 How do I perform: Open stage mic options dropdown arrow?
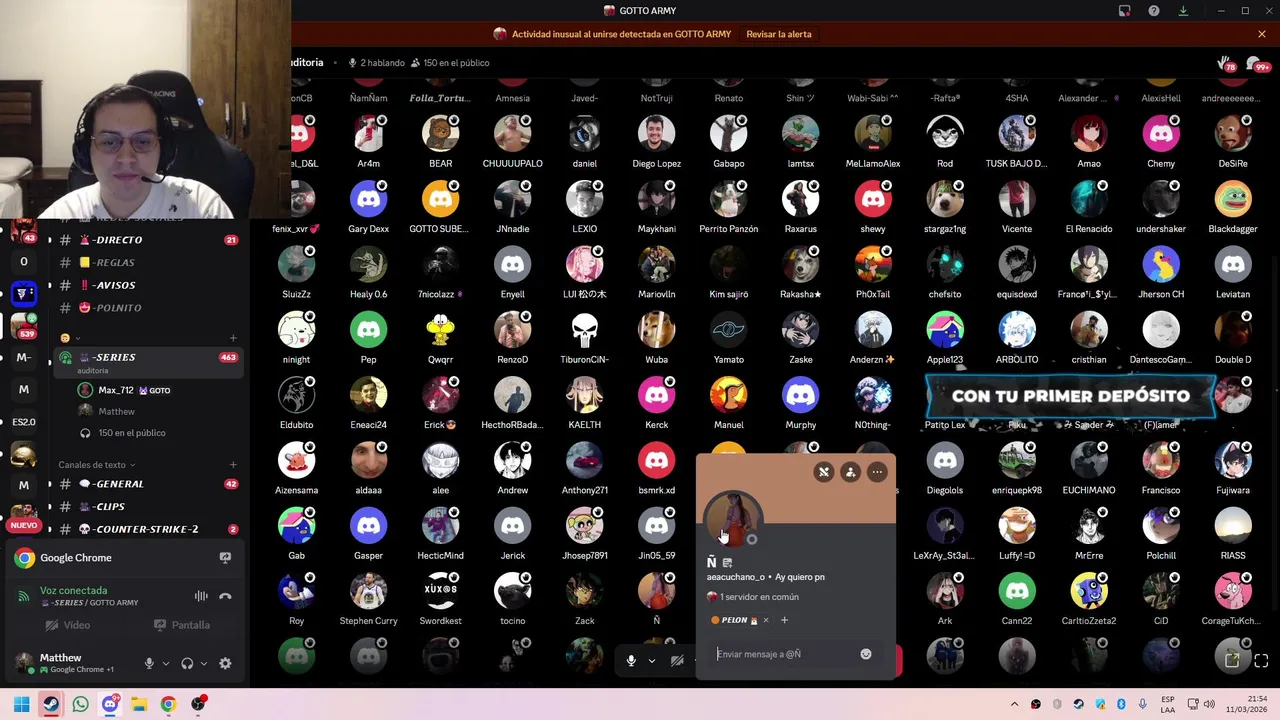click(652, 660)
